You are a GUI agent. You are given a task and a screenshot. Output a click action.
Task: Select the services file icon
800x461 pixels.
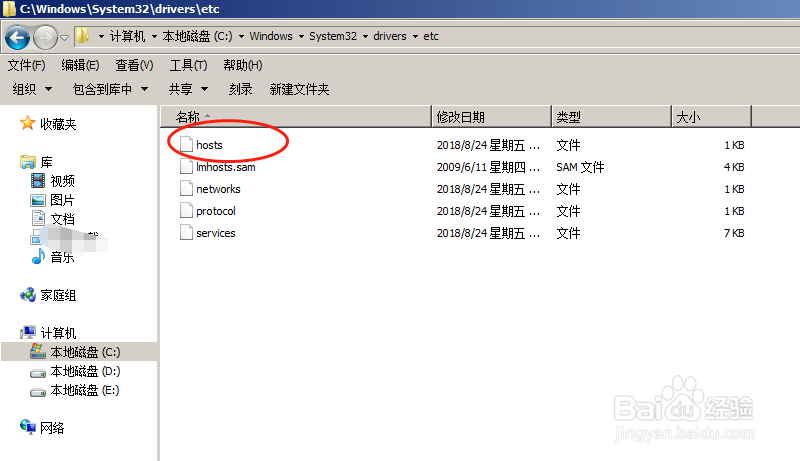tap(186, 233)
